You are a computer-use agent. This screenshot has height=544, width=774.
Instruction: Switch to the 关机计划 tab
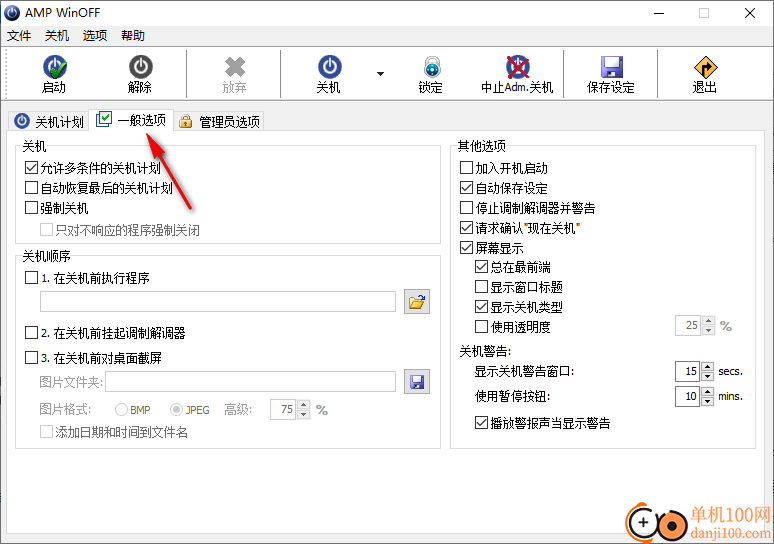coord(49,121)
